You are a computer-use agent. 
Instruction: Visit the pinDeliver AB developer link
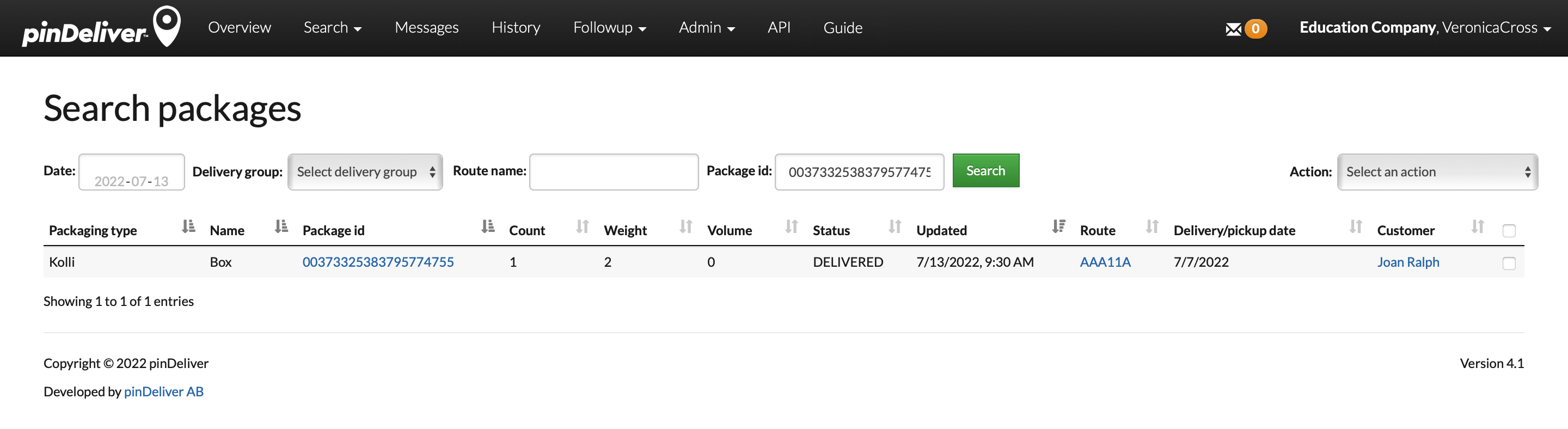(x=164, y=391)
